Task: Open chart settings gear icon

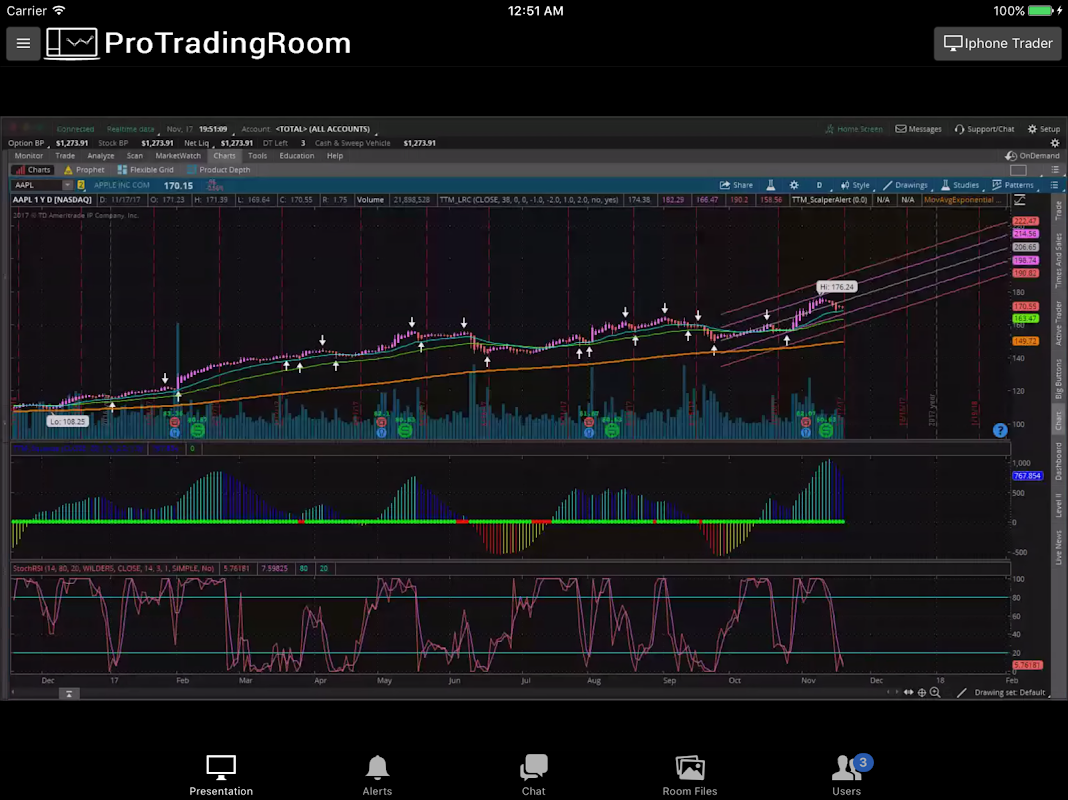Action: tap(794, 185)
